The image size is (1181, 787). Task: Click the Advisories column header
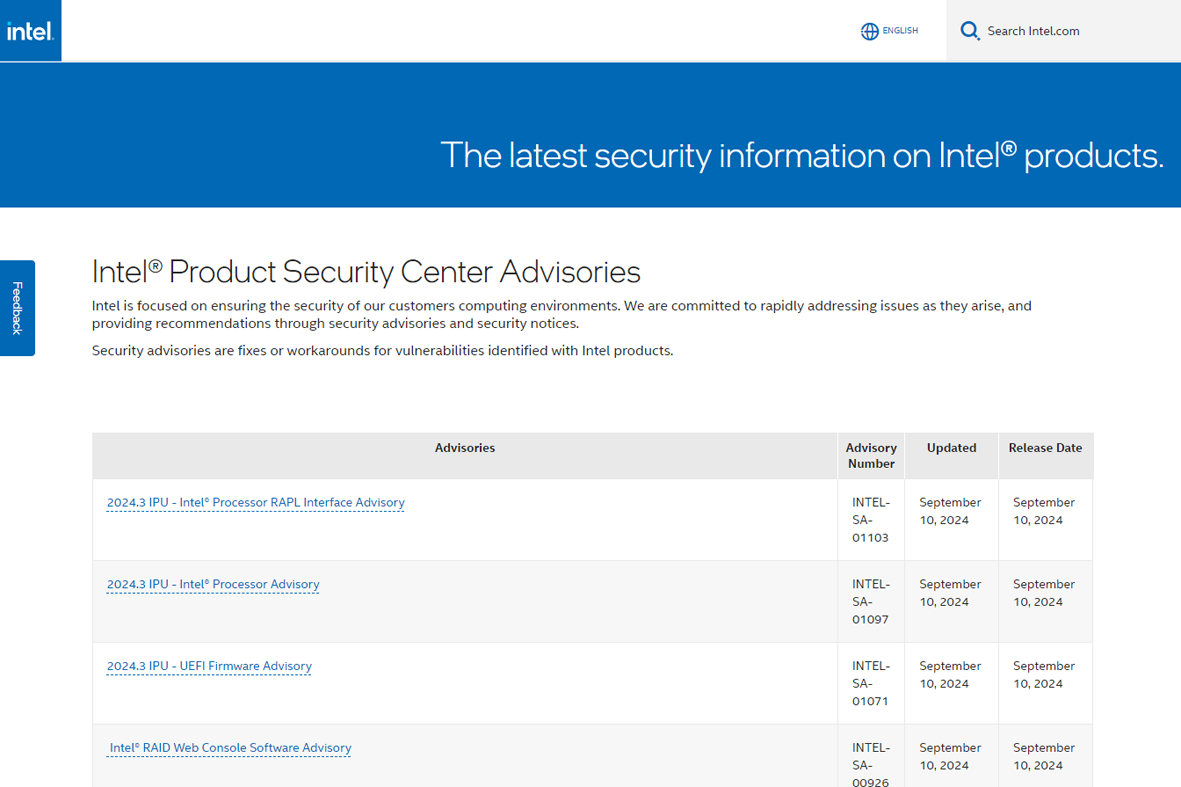[465, 448]
